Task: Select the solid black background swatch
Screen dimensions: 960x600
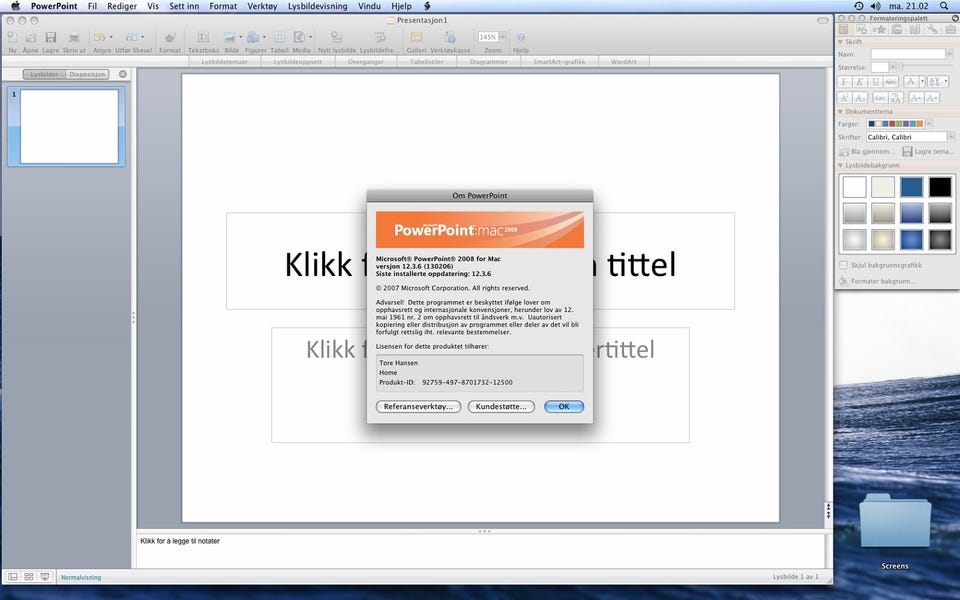Action: coord(941,187)
